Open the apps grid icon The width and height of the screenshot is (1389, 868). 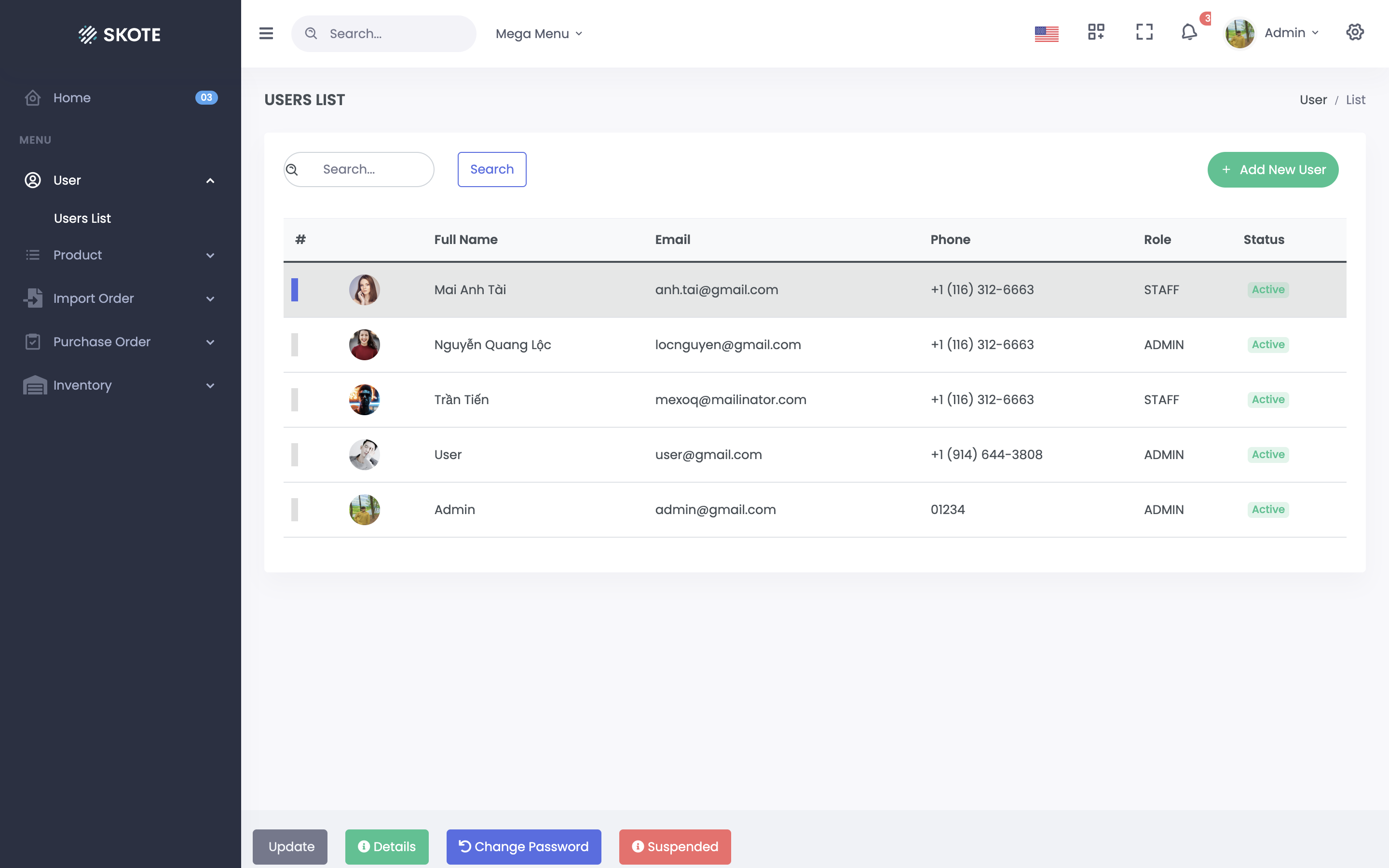1096,33
